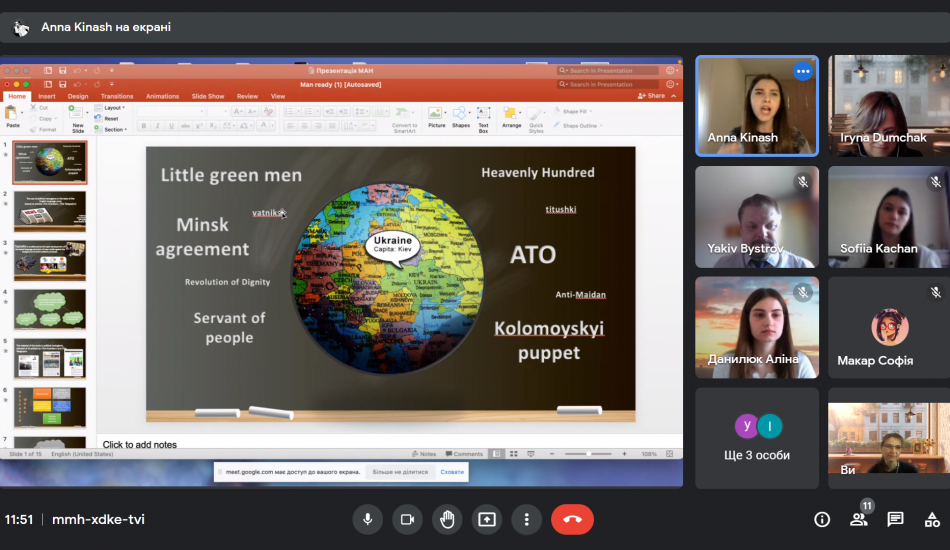Screen dimensions: 950x550
Task: Click the PowerPoint zoom slider
Action: [x=590, y=454]
